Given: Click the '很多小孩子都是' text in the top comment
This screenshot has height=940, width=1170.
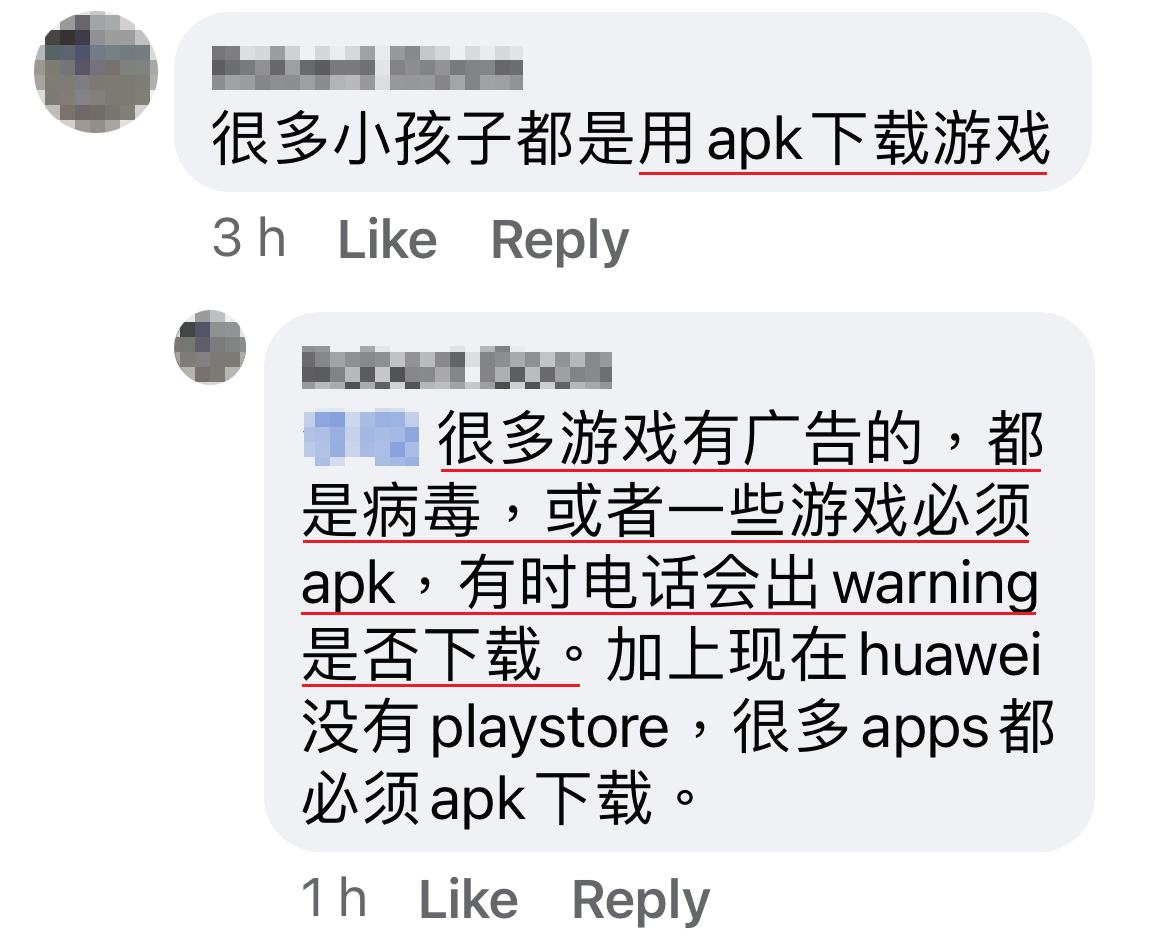Looking at the screenshot, I should (424, 139).
